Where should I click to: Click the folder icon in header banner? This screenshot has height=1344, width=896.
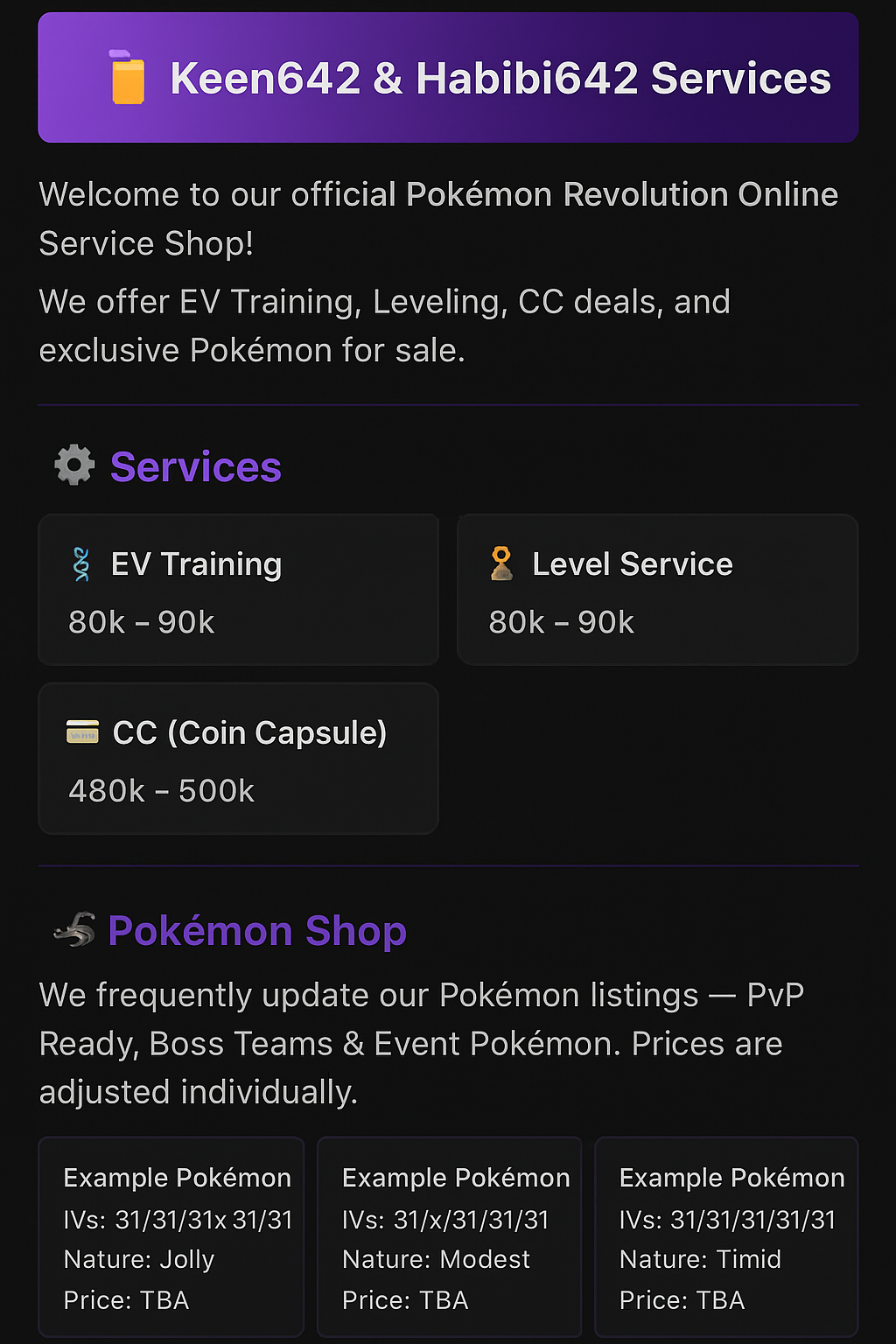[128, 78]
